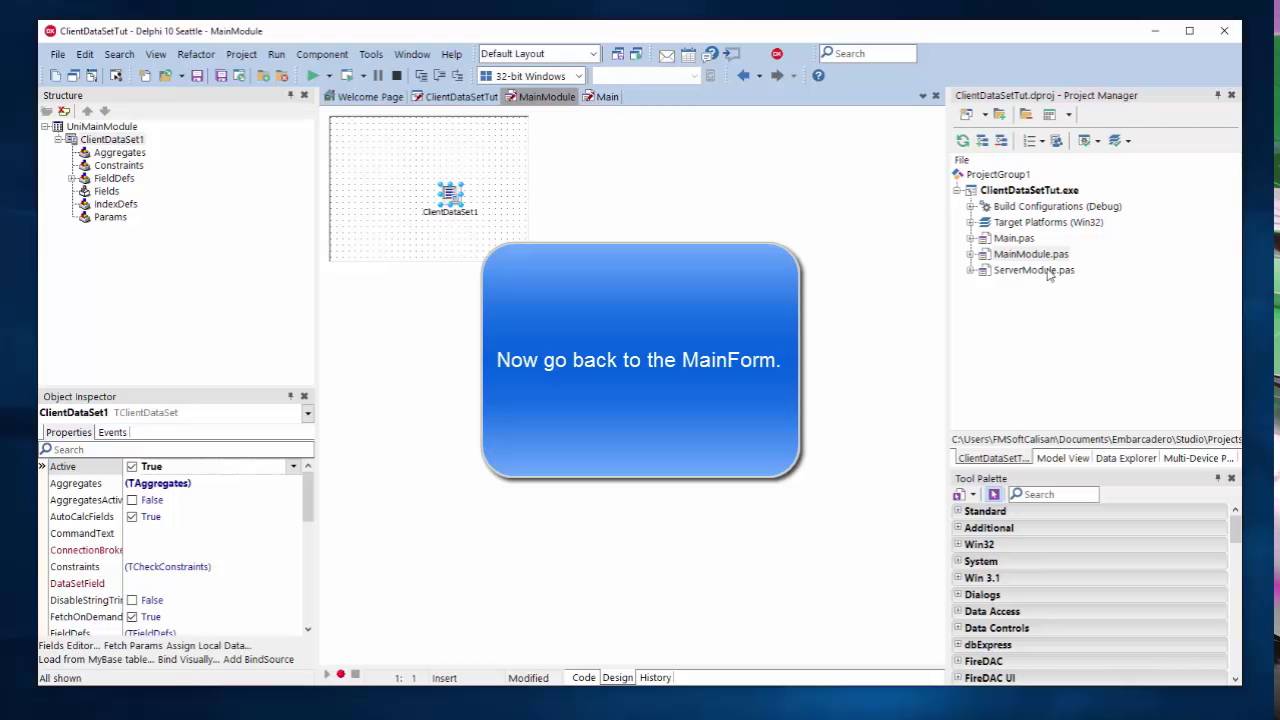
Task: Click move-up arrow in Structure toolbar
Action: tap(87, 111)
